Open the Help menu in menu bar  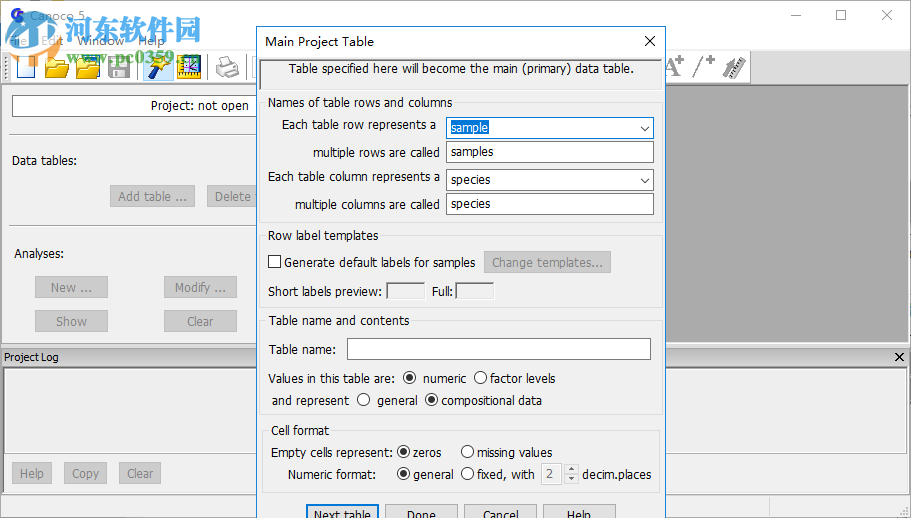pyautogui.click(x=152, y=41)
